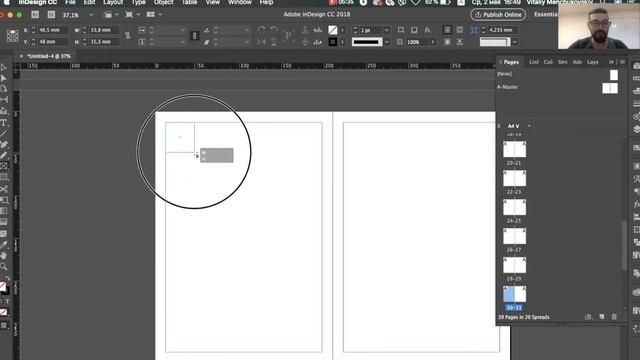Screen dimensions: 640x360
Task: Select the Zoom tool
Action: point(4,267)
